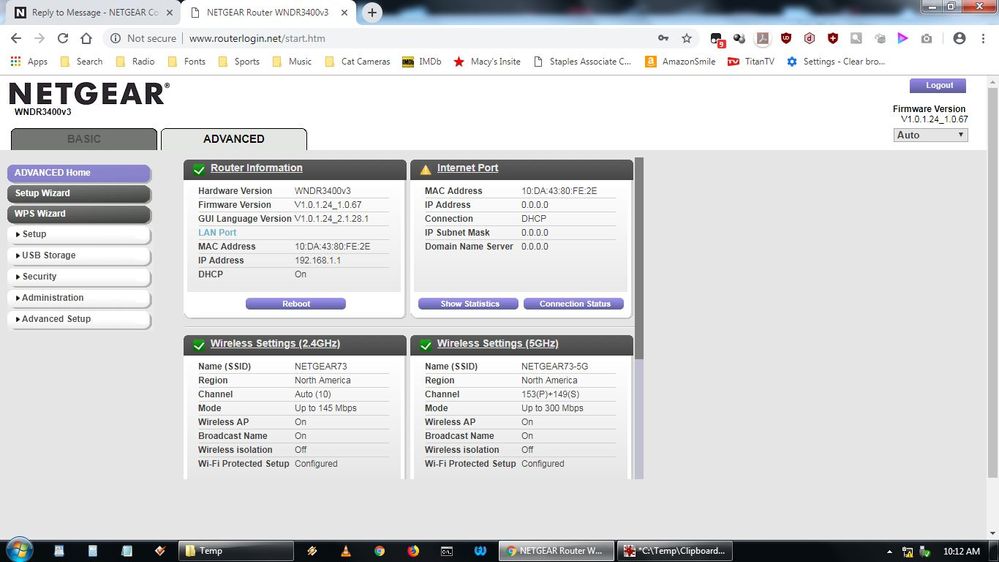
Task: Click the address bar URL field
Action: coord(400,38)
